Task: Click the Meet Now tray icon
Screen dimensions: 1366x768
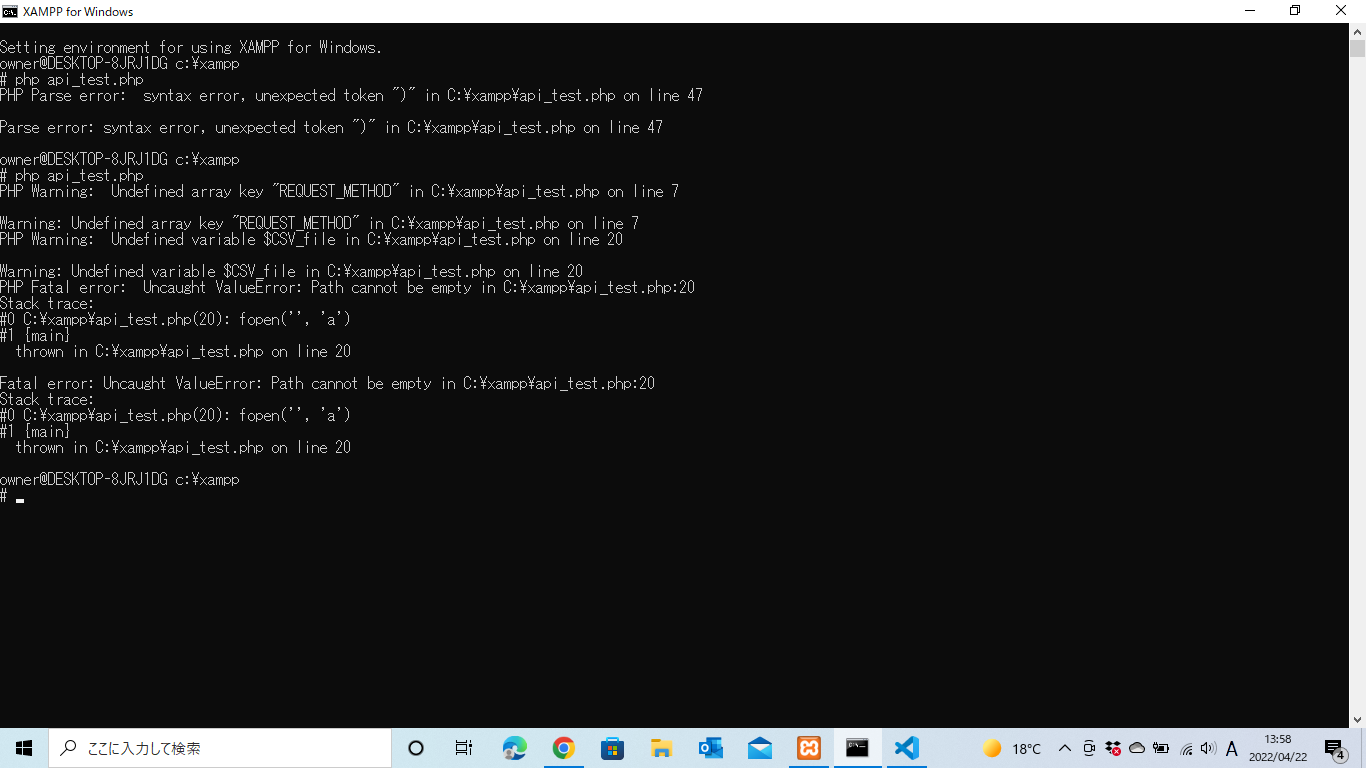Action: click(x=1089, y=748)
